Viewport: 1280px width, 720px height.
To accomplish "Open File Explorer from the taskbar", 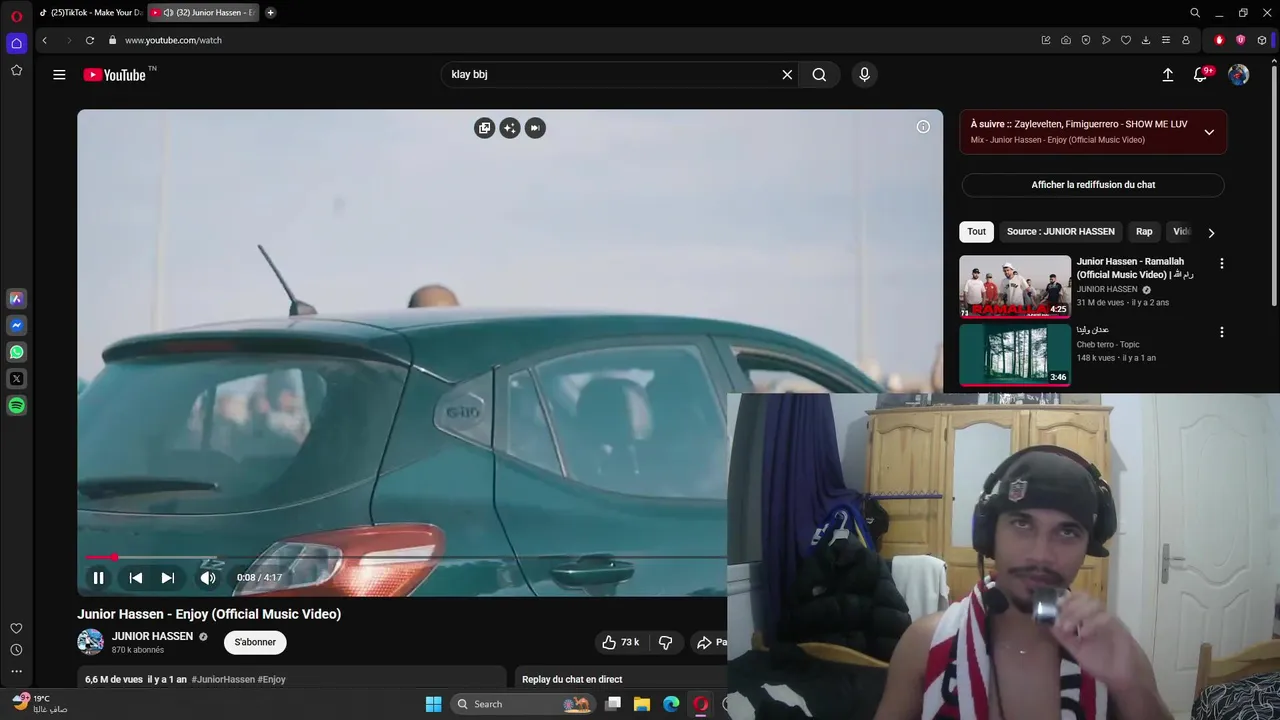I will (642, 704).
